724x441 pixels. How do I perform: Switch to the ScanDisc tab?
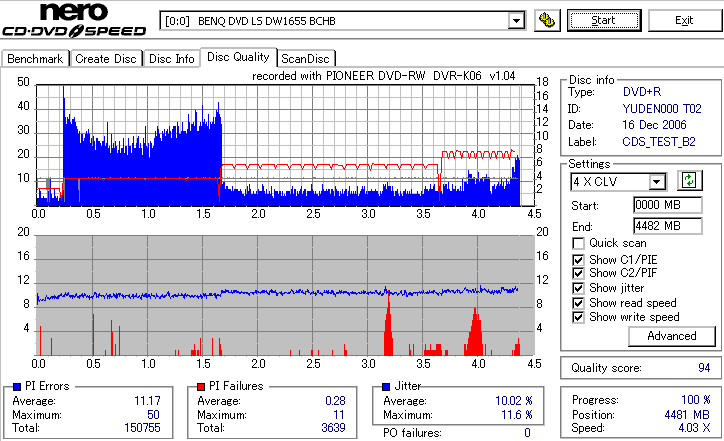click(305, 59)
